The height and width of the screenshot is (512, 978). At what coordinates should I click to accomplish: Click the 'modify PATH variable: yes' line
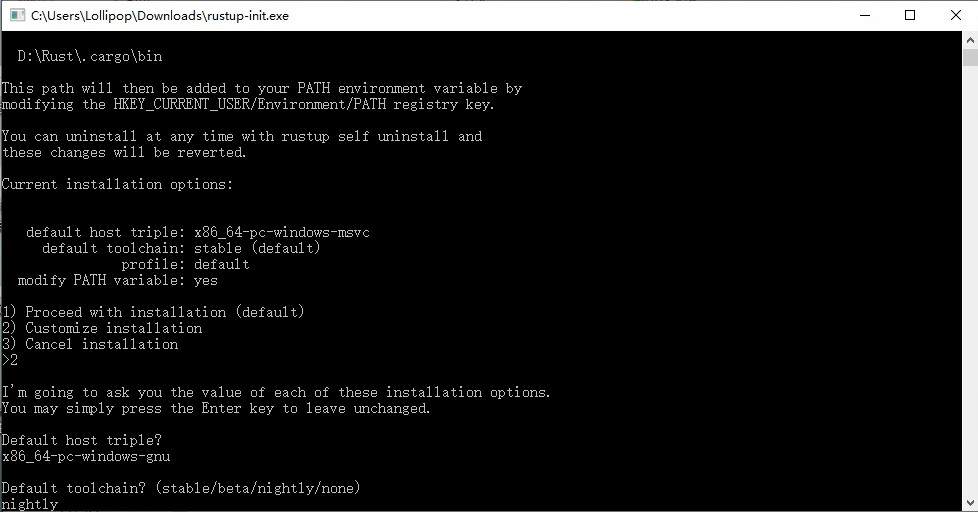118,281
